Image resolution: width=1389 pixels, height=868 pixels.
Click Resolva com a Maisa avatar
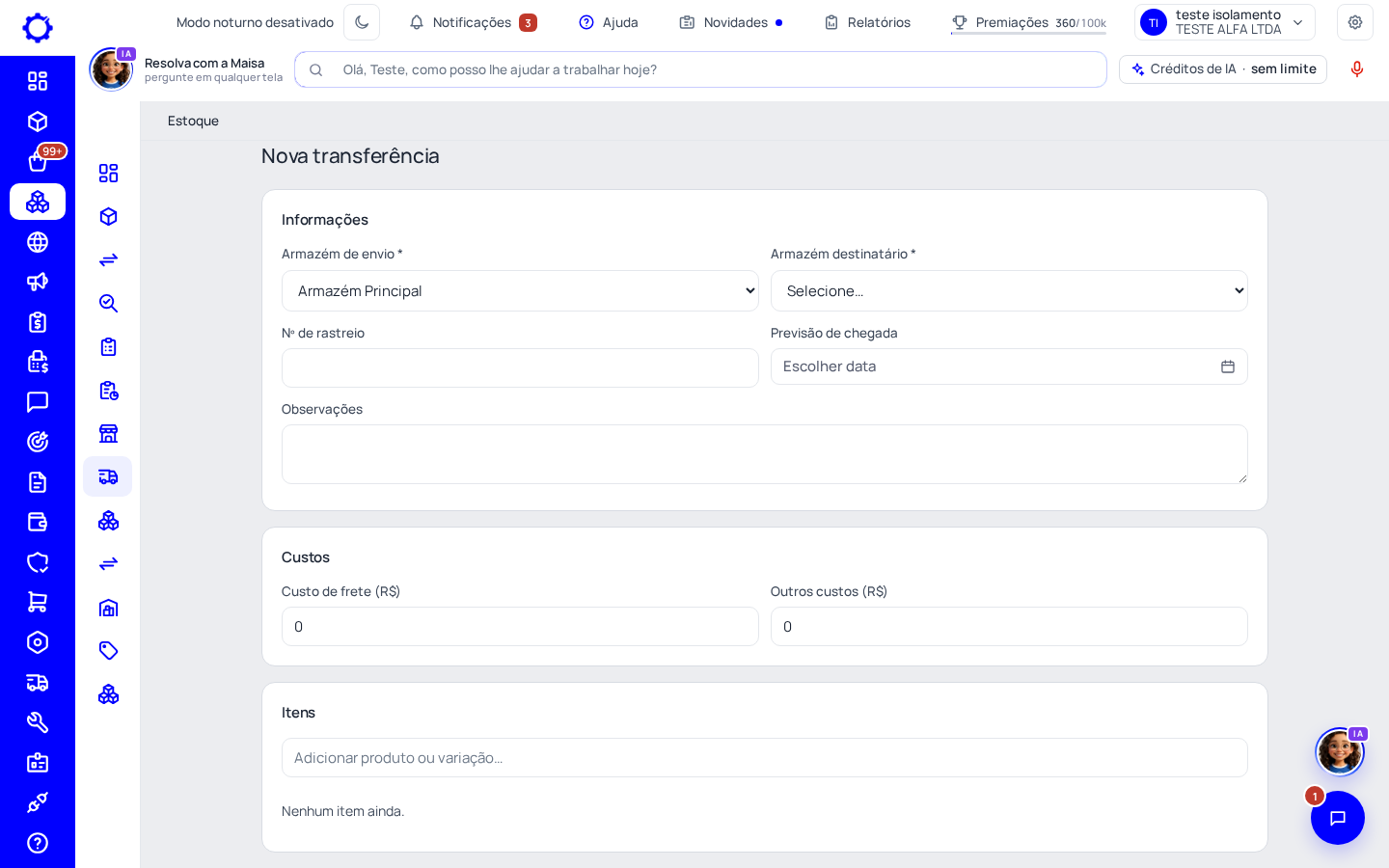click(x=111, y=69)
